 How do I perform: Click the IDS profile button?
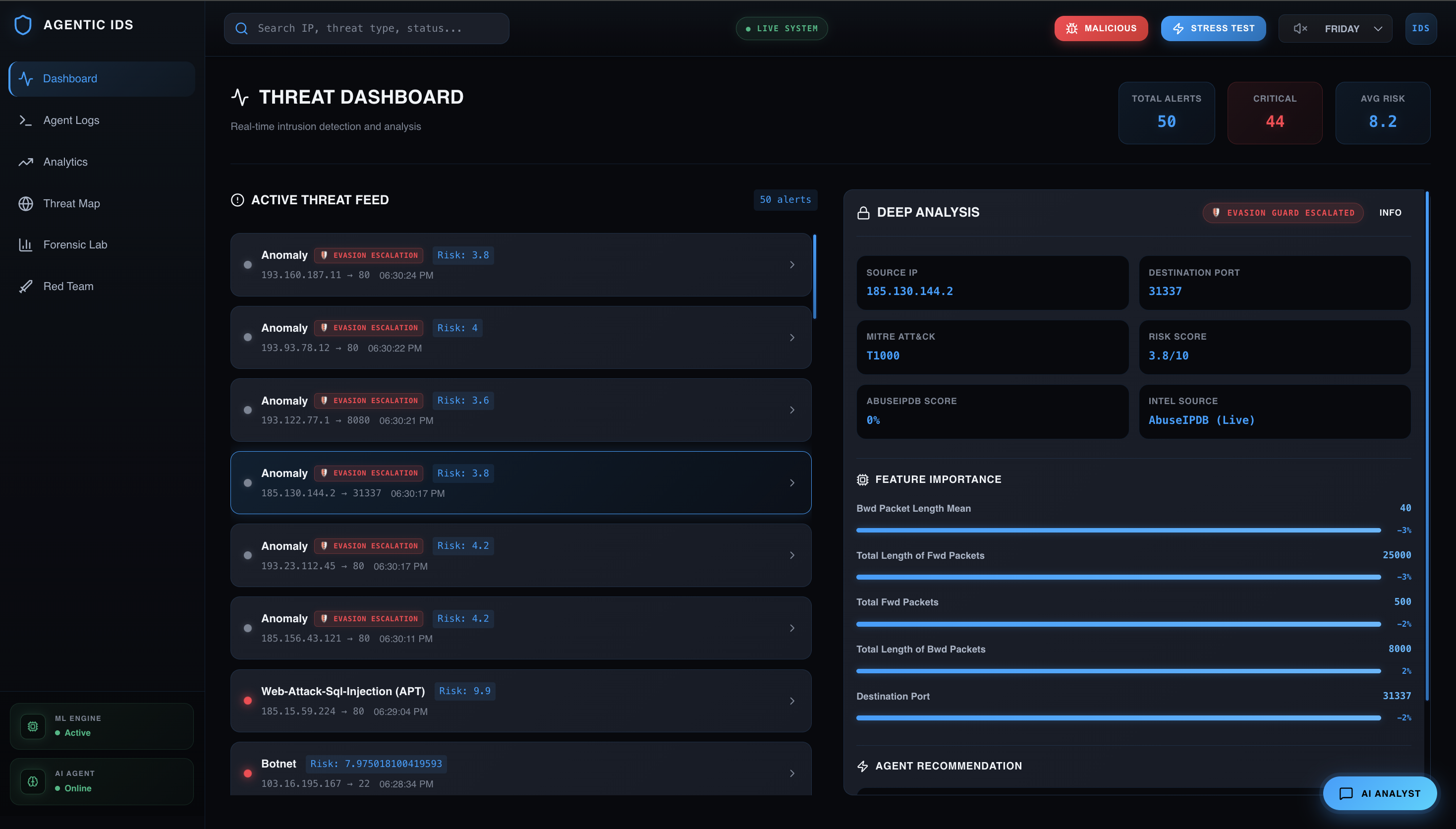point(1421,28)
